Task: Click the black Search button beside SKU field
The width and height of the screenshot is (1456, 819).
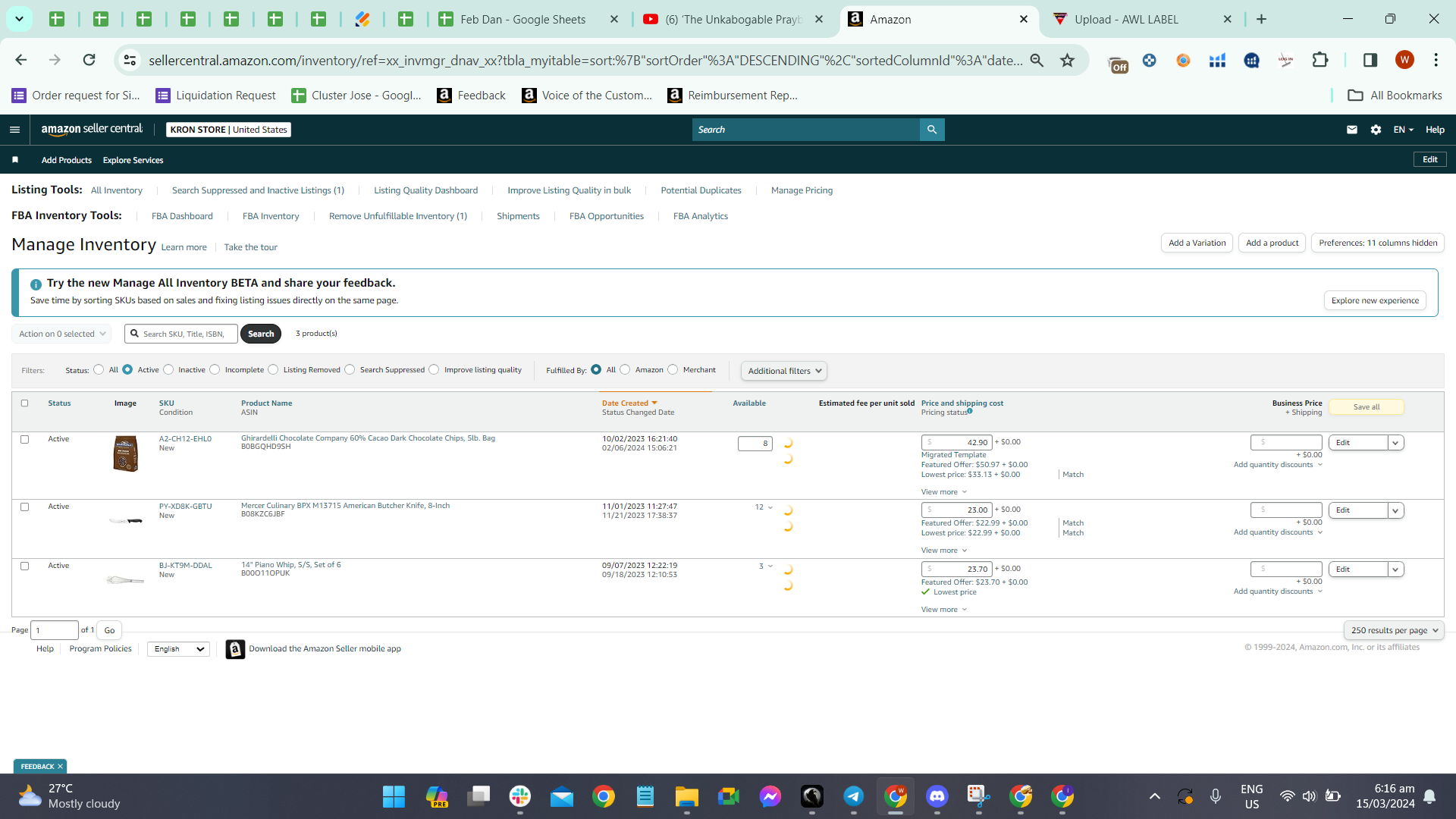Action: 261,334
